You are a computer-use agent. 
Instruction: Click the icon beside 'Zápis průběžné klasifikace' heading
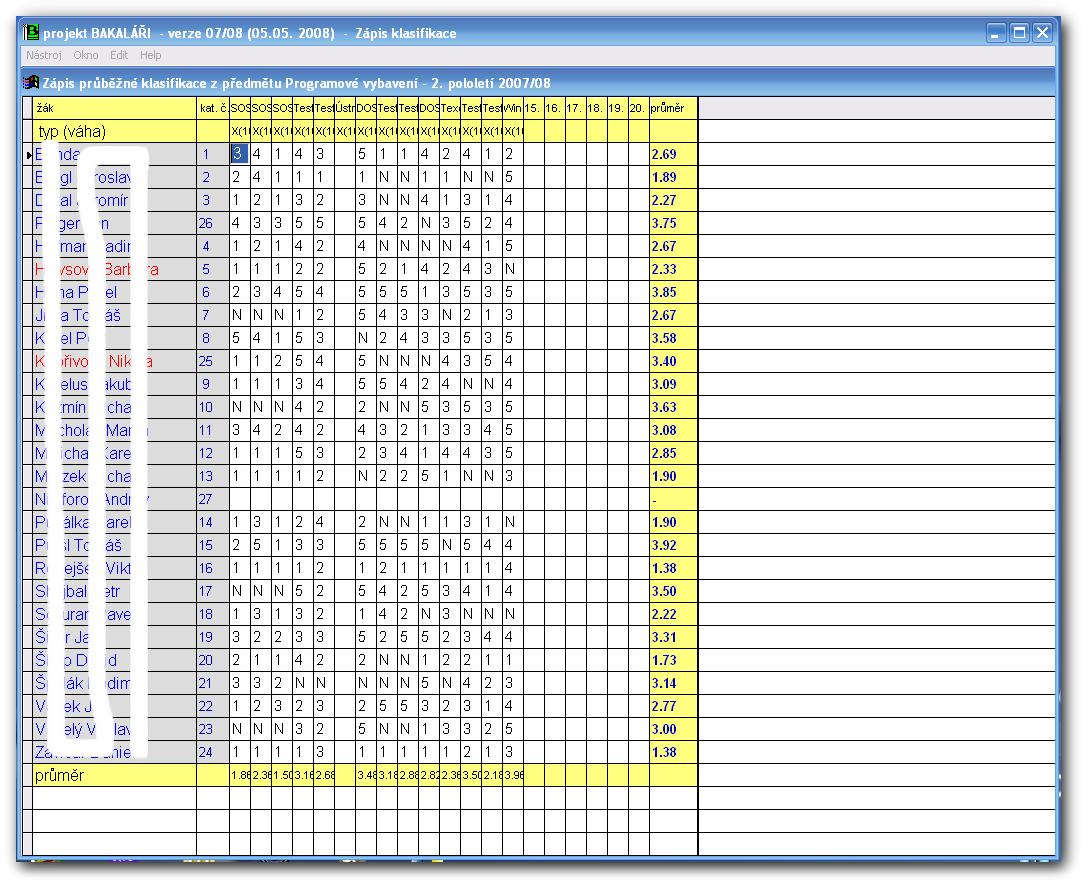pyautogui.click(x=30, y=83)
